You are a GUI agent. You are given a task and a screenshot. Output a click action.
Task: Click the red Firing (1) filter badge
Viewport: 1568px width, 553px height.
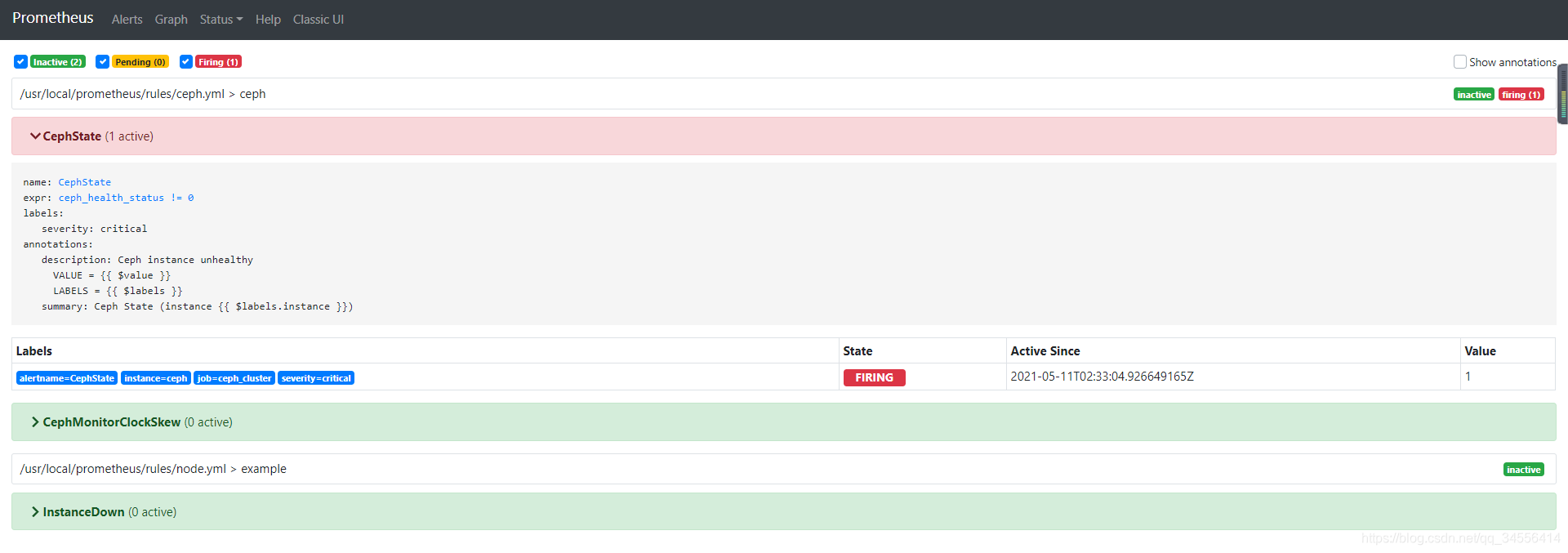pyautogui.click(x=218, y=62)
